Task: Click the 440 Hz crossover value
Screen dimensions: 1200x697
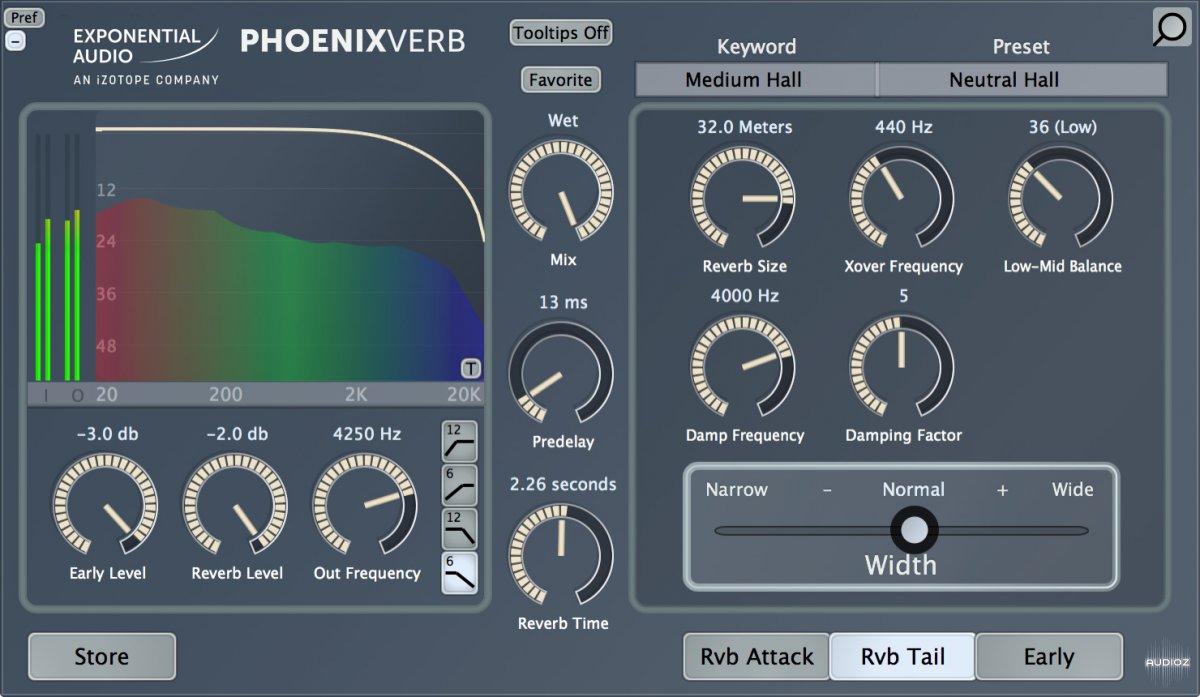Action: [x=903, y=127]
